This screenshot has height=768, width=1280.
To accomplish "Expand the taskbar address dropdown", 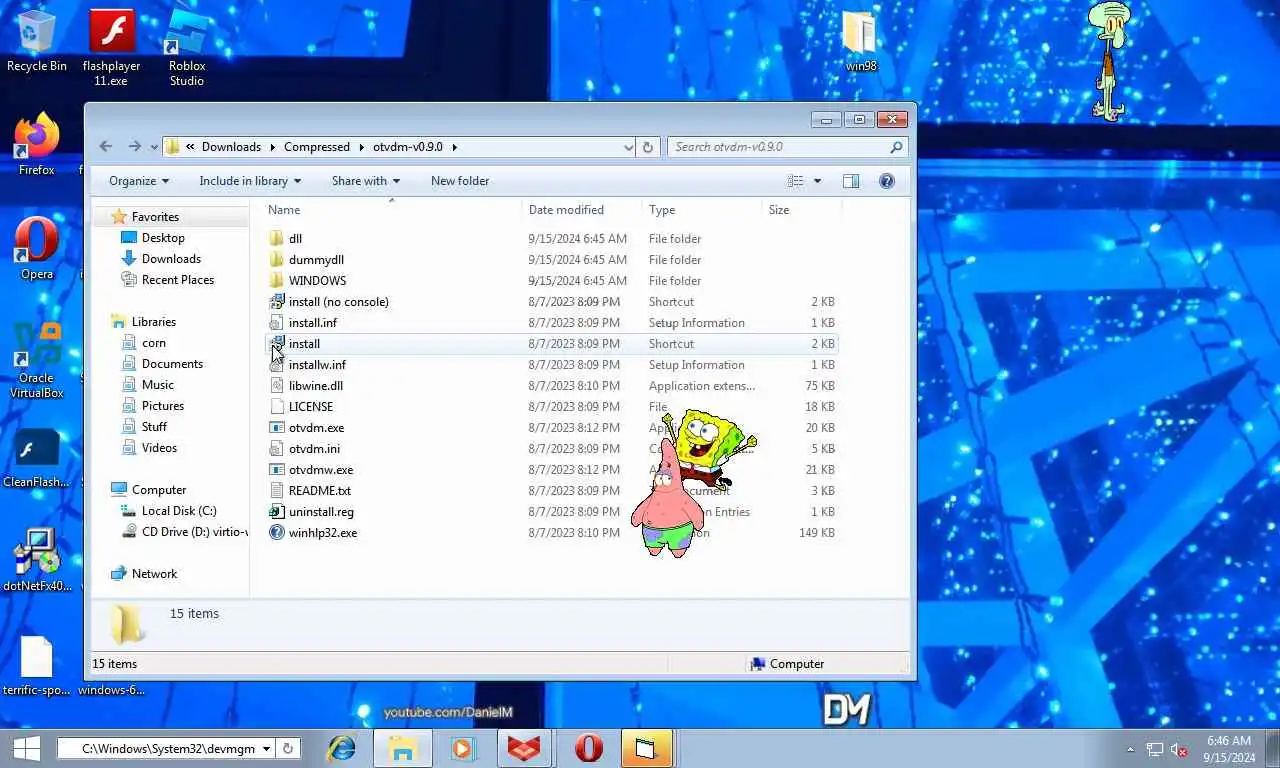I will pos(266,748).
